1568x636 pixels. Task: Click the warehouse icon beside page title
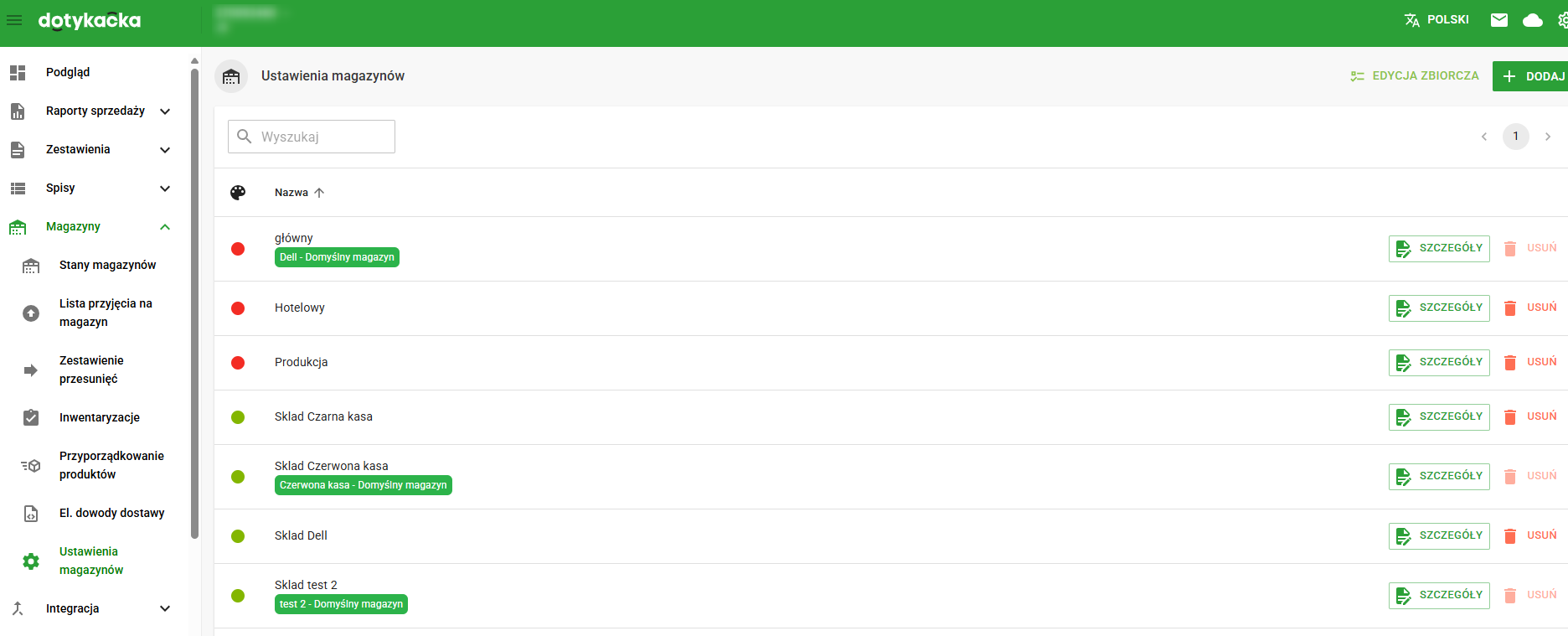tap(231, 76)
